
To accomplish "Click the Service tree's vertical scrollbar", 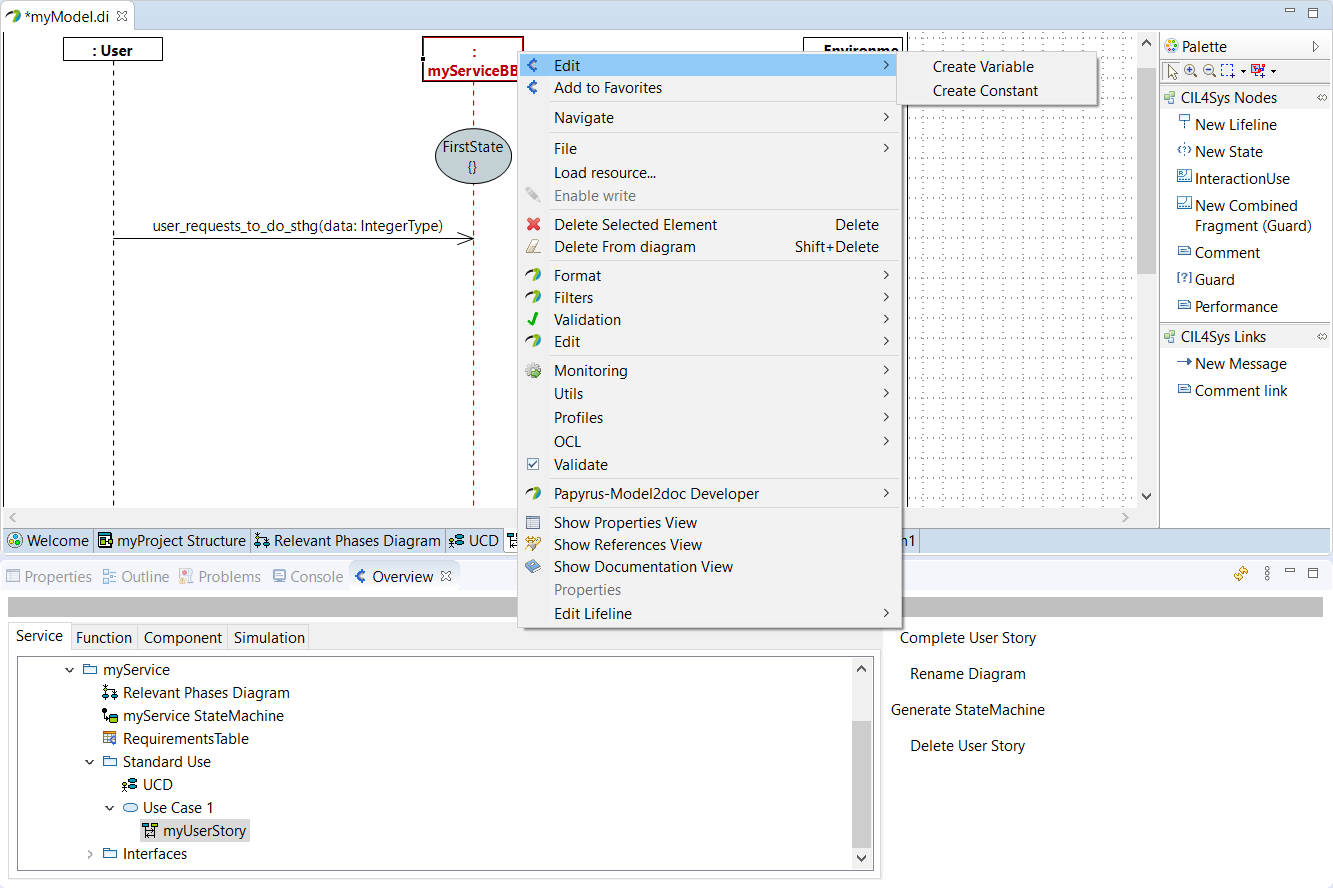I will click(862, 784).
